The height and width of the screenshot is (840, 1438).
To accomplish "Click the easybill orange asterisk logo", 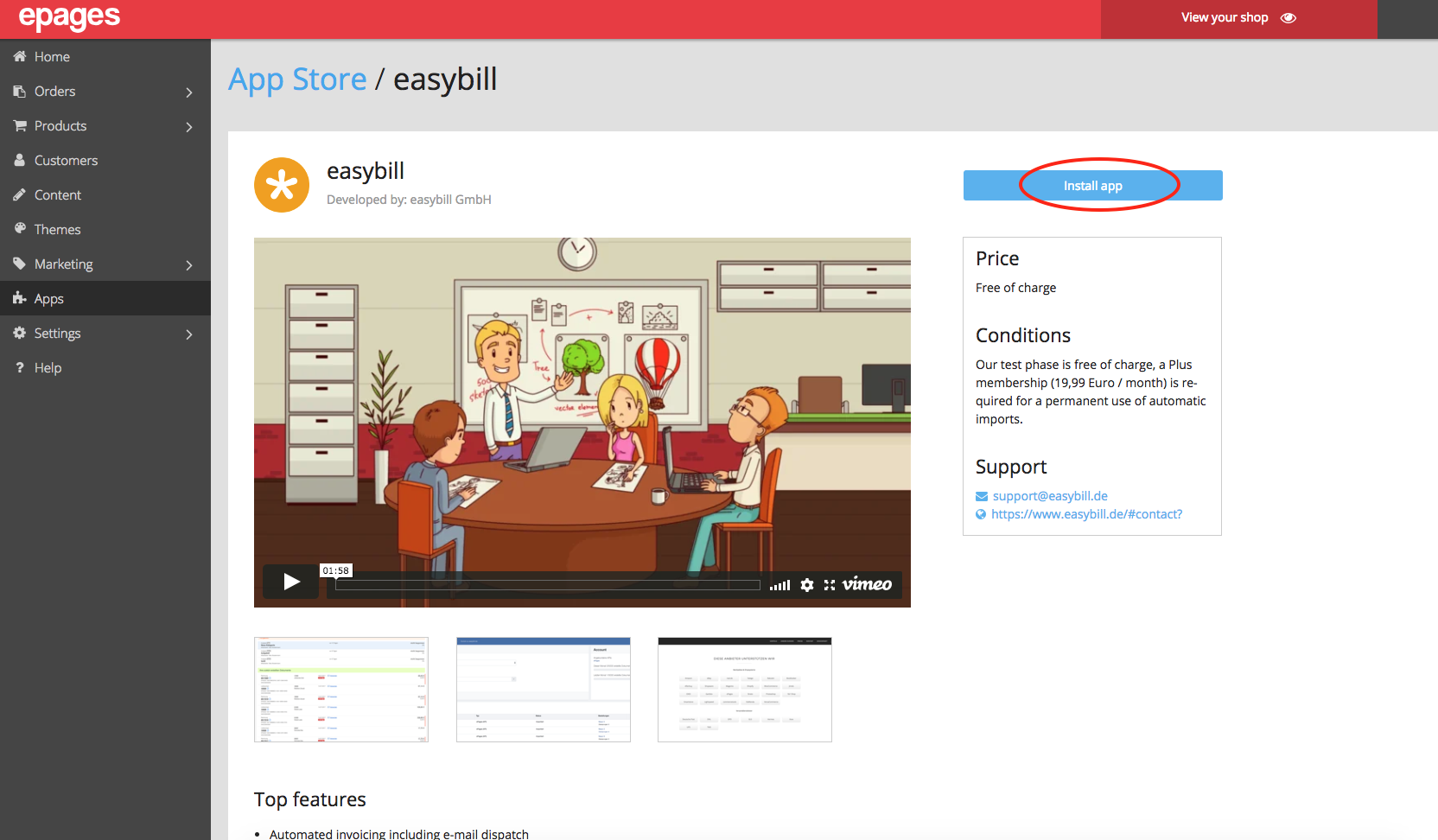I will [282, 185].
